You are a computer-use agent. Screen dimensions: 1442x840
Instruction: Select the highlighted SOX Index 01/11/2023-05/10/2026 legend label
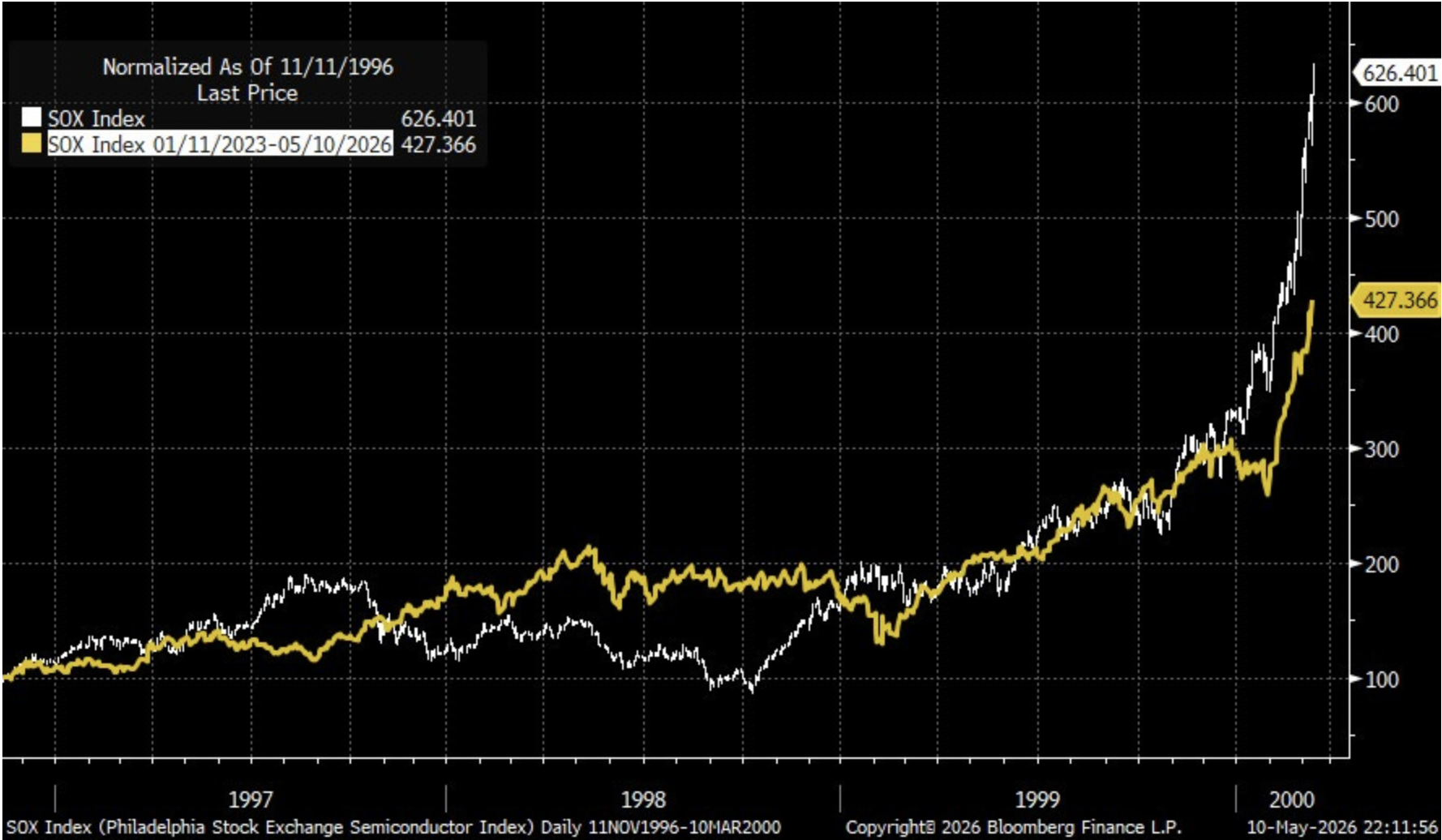point(220,144)
